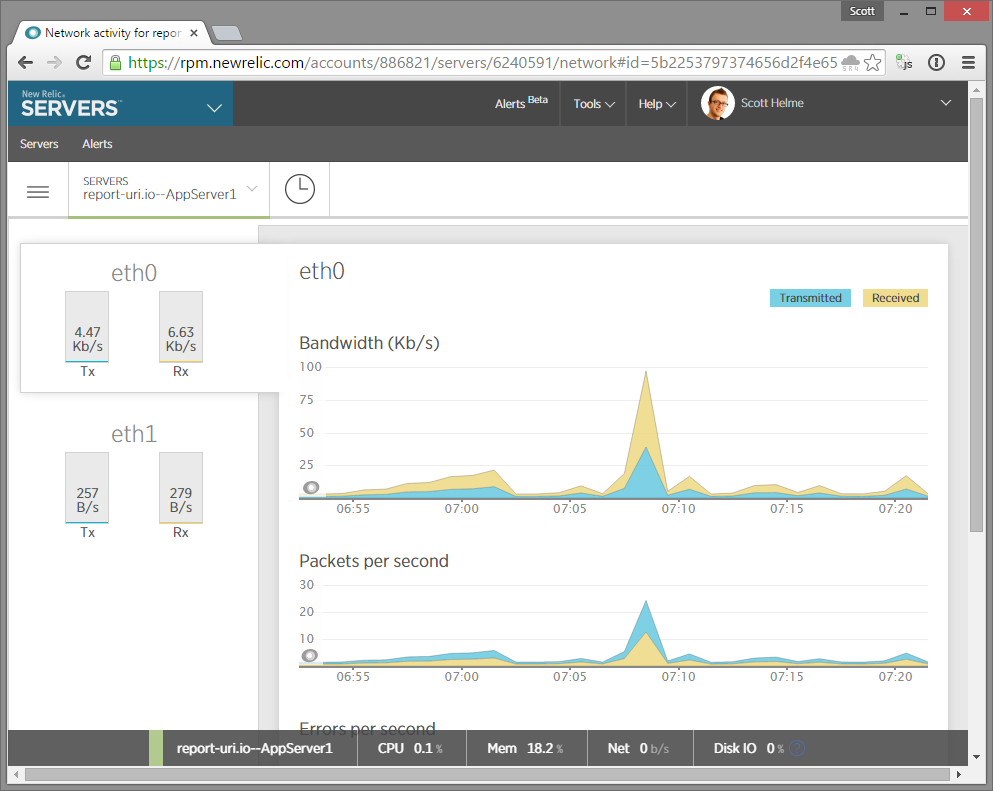This screenshot has height=791, width=993.
Task: Bookmark the page using the star icon
Action: pos(872,62)
